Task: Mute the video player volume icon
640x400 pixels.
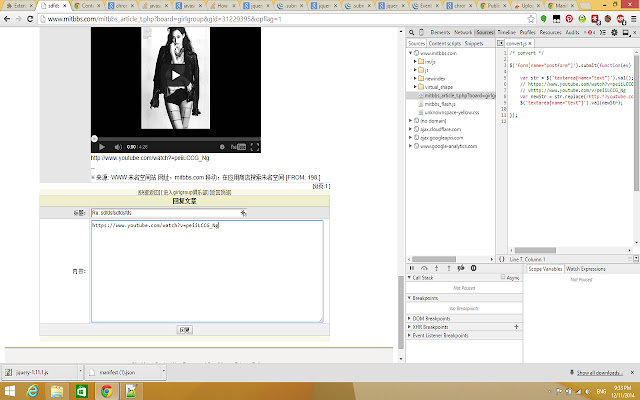Action: click(x=118, y=147)
